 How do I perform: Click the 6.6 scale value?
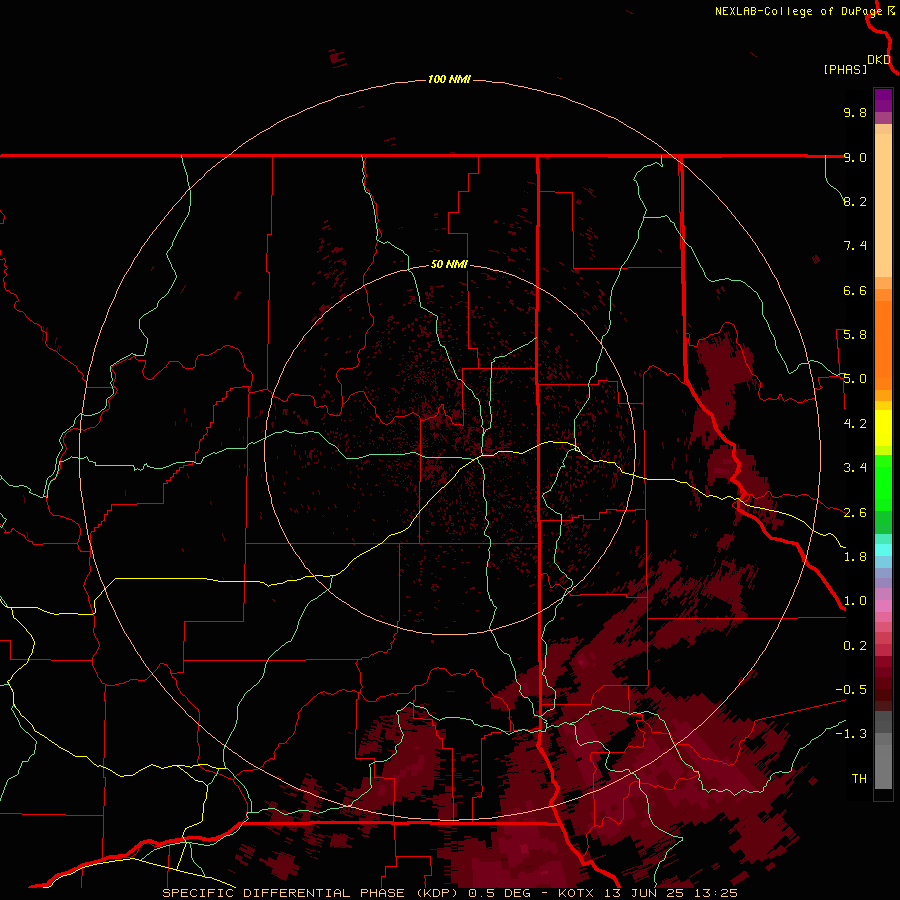pyautogui.click(x=855, y=290)
